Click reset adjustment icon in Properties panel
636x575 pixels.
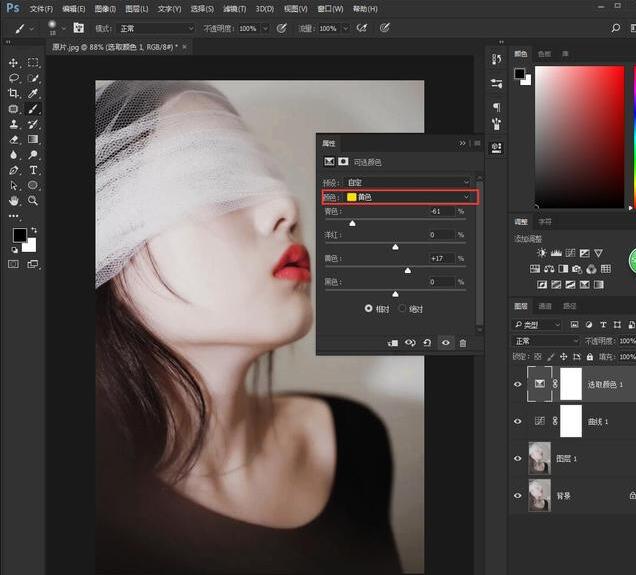(427, 343)
